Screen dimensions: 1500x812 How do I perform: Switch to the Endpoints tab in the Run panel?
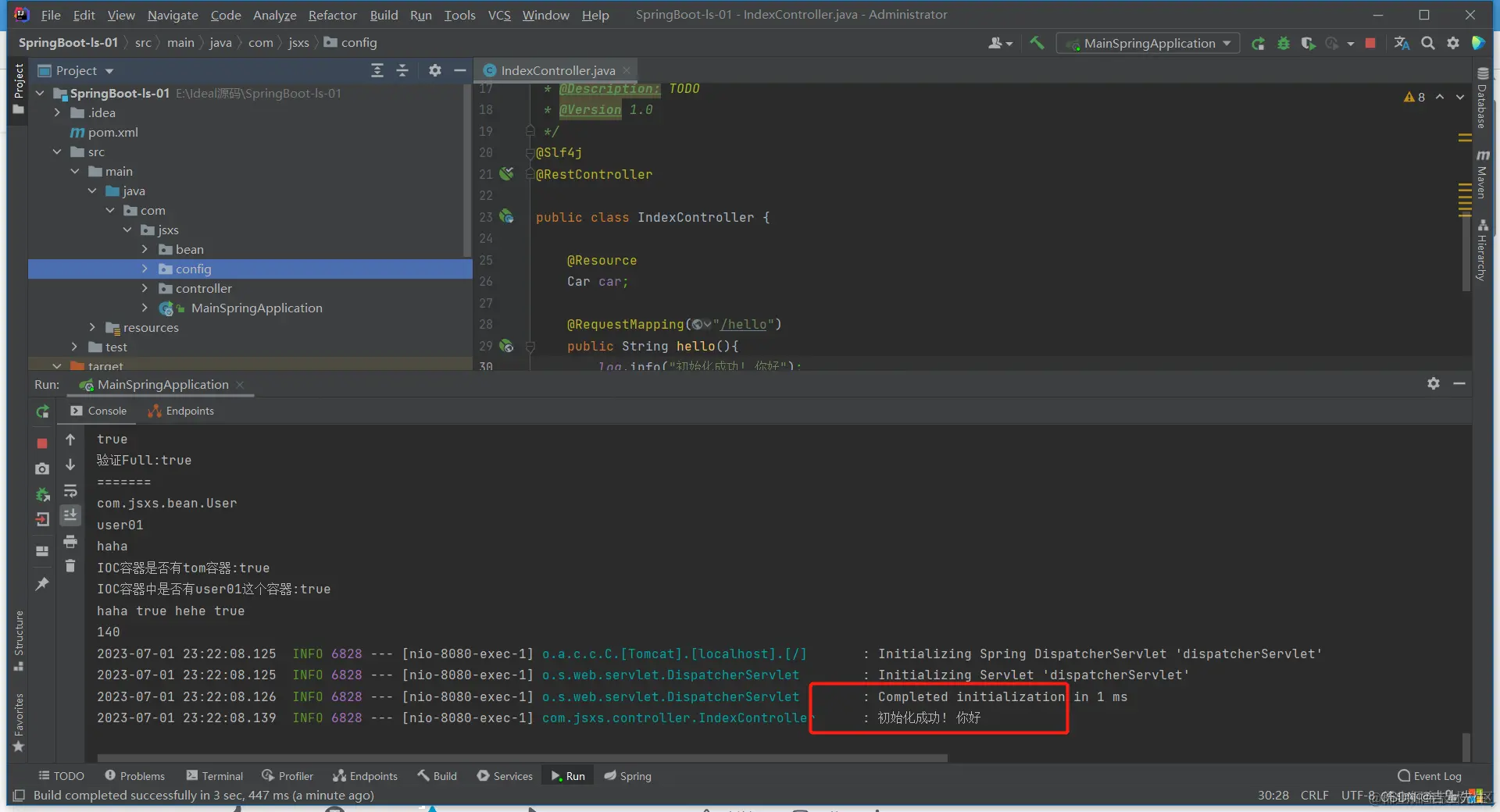(x=181, y=411)
